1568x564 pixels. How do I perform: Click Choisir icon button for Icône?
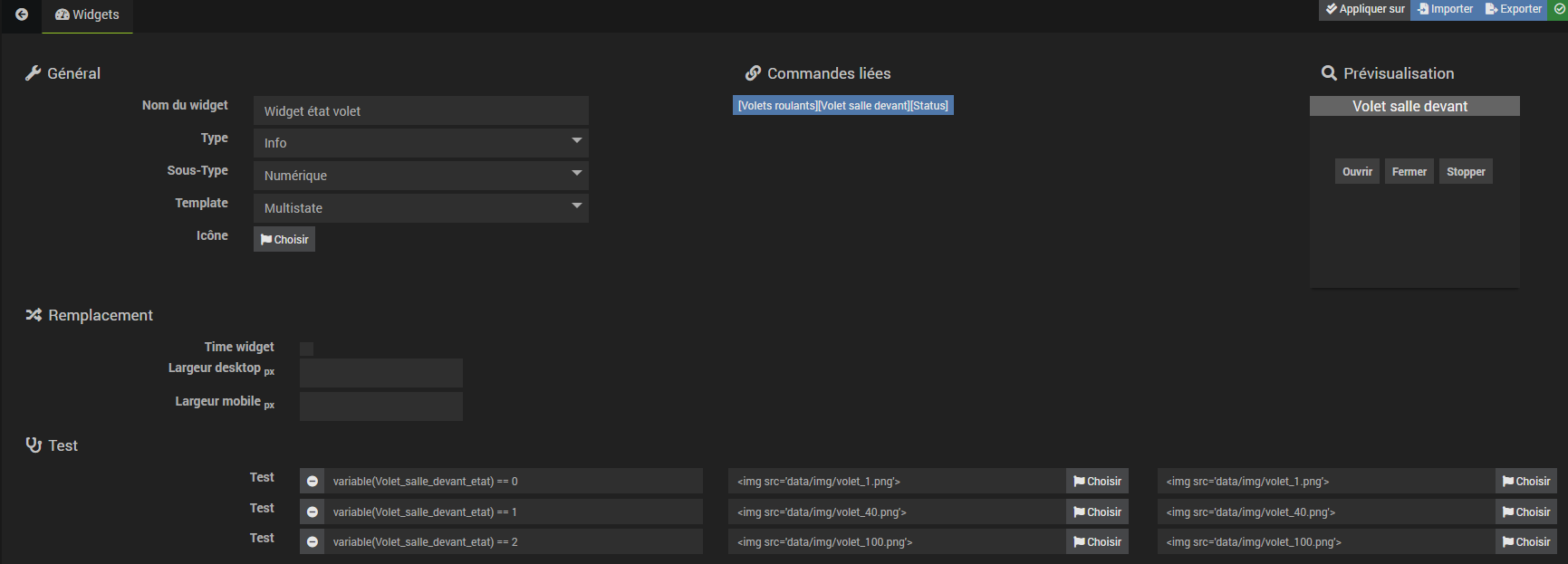click(284, 240)
